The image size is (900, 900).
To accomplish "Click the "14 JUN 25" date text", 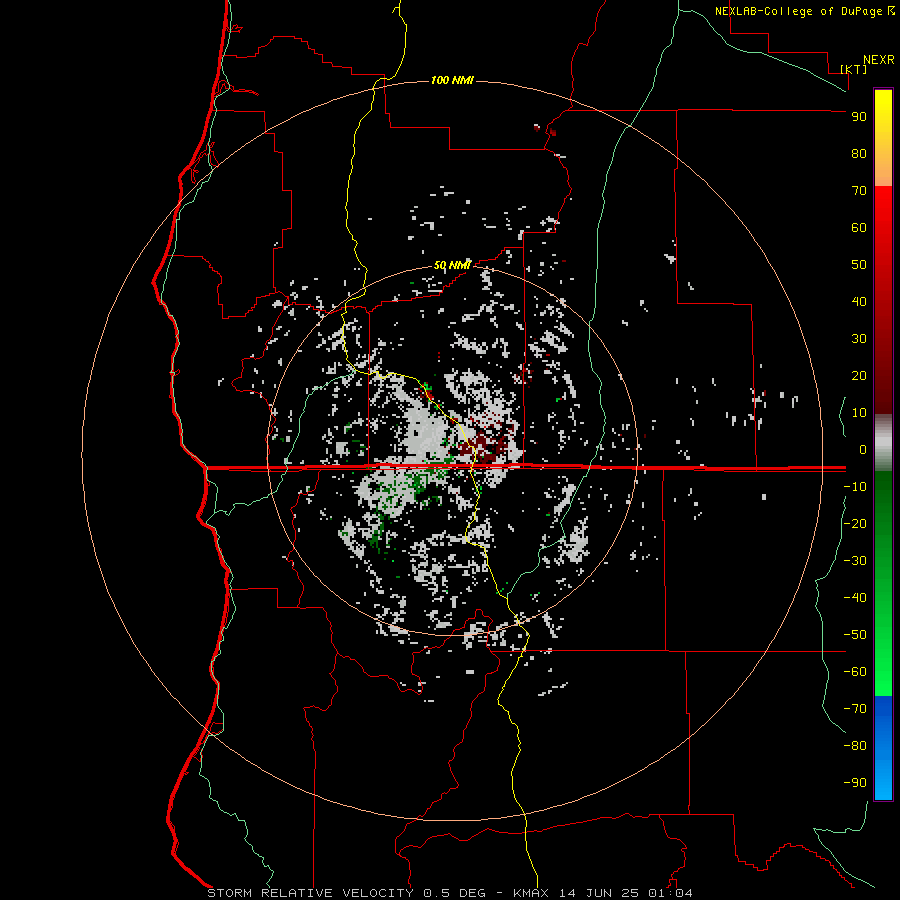I will tap(599, 893).
